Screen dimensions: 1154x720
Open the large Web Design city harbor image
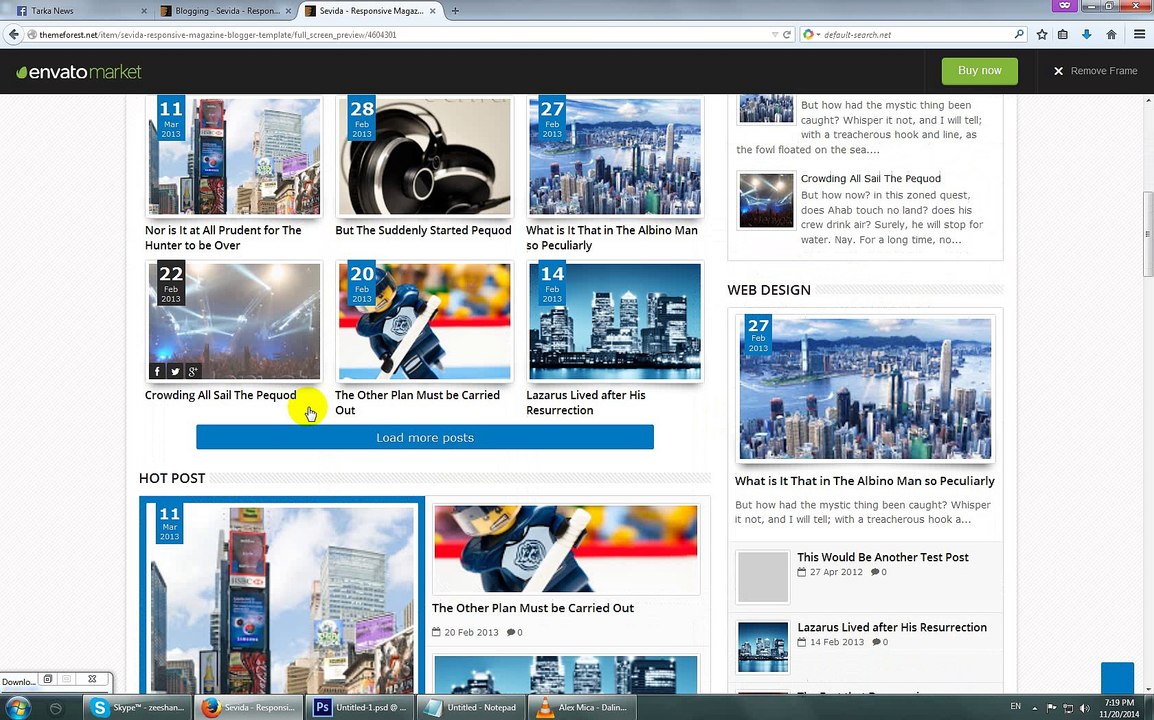[x=866, y=389]
